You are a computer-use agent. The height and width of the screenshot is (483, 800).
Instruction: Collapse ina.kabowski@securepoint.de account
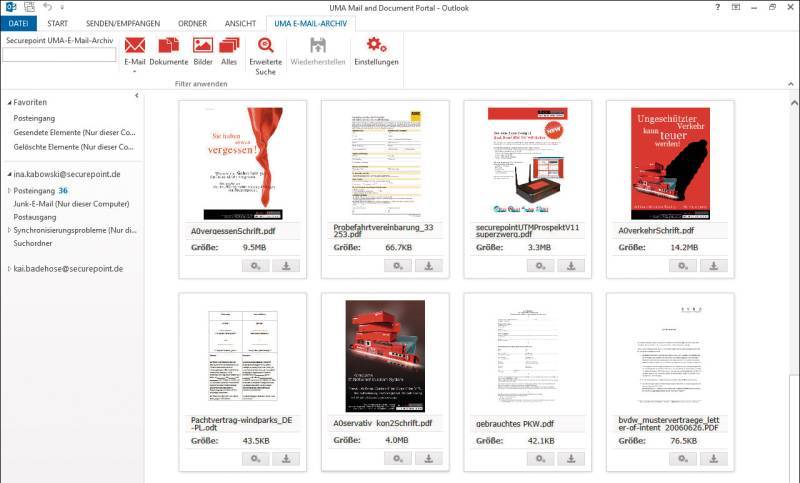(9, 174)
